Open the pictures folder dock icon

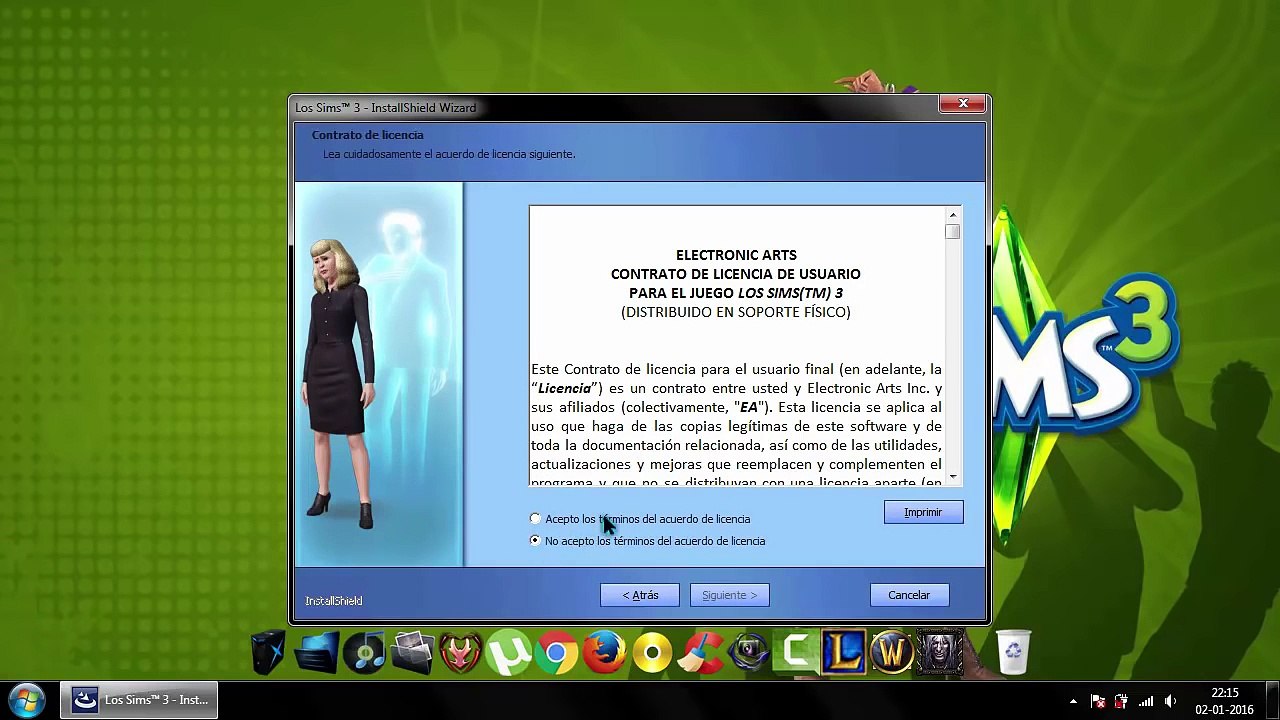click(x=412, y=654)
